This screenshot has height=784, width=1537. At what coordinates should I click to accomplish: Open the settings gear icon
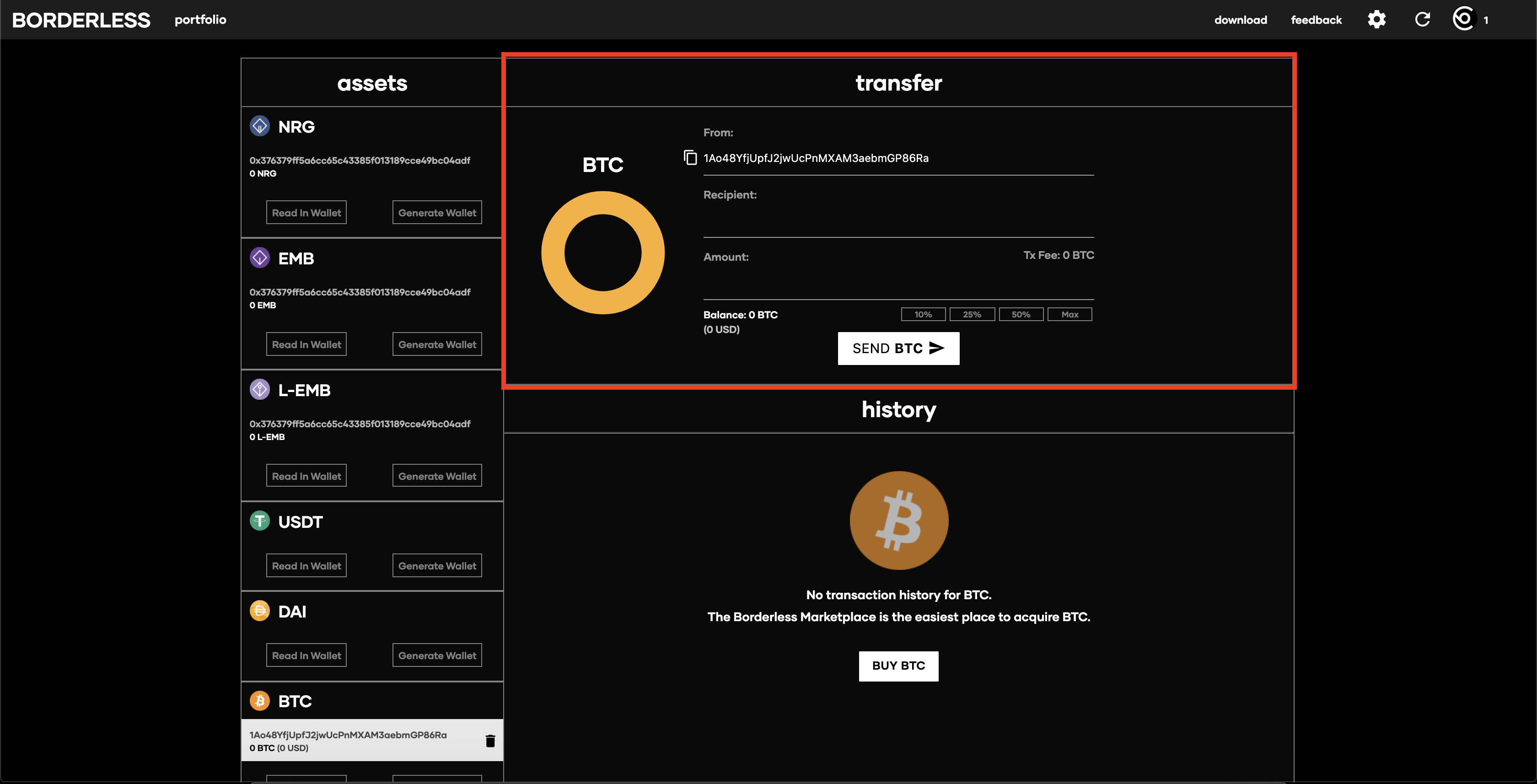pyautogui.click(x=1376, y=20)
